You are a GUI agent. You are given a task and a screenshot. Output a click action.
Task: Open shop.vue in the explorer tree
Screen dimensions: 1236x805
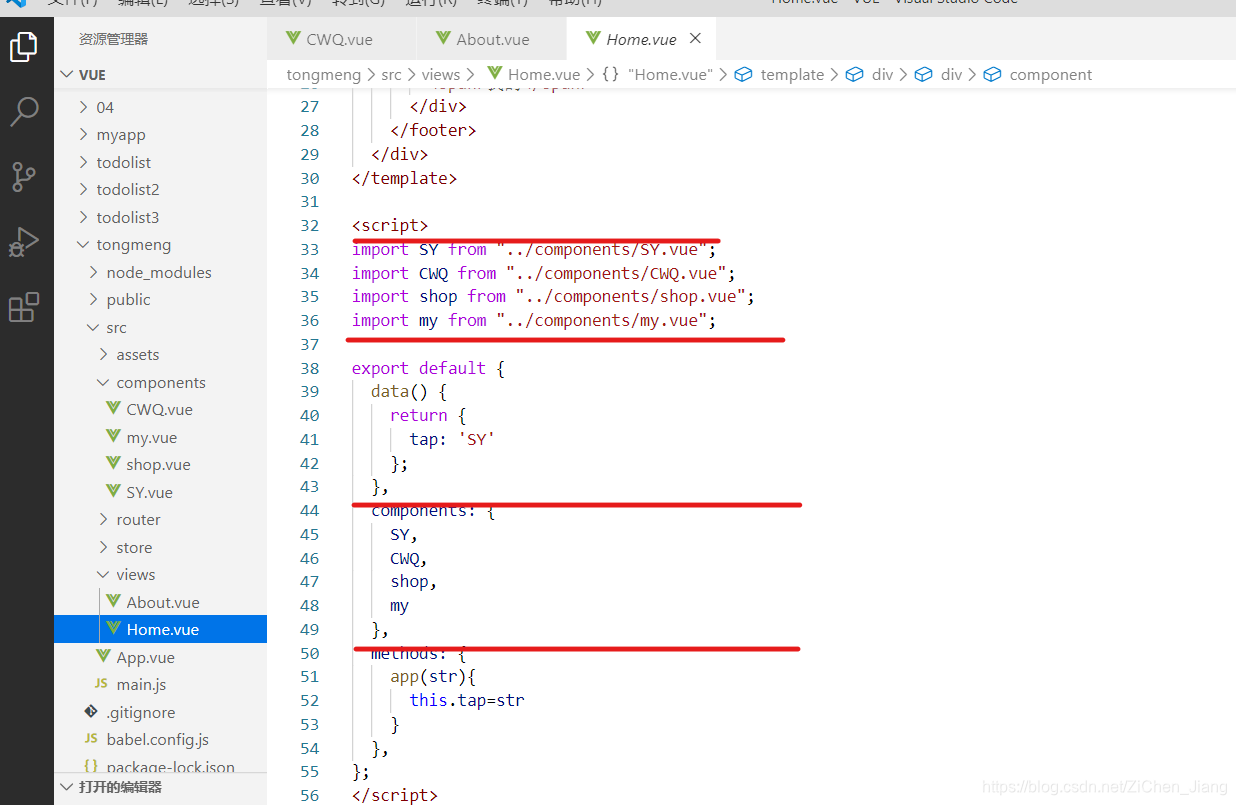coord(160,465)
